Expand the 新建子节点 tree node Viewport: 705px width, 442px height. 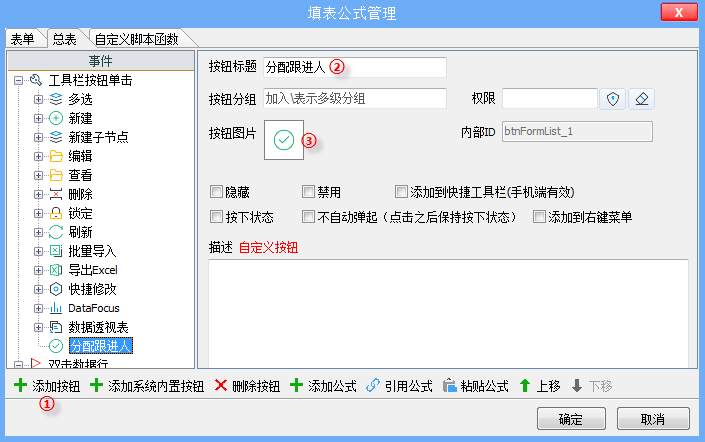[38, 137]
